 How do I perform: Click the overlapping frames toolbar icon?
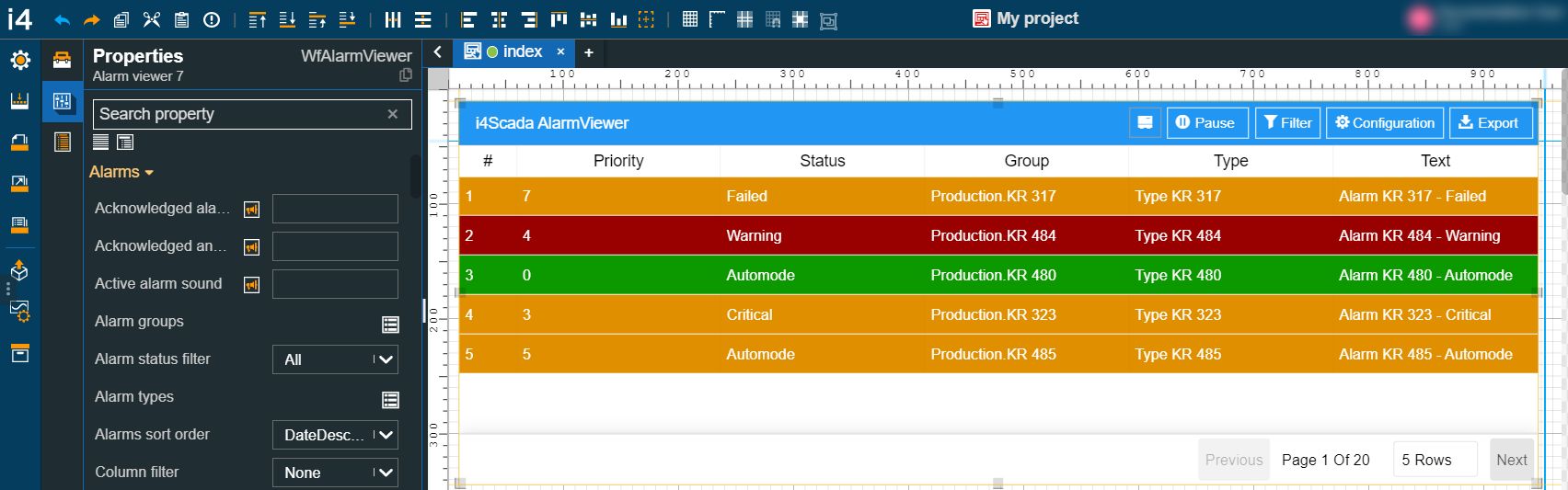(x=828, y=20)
